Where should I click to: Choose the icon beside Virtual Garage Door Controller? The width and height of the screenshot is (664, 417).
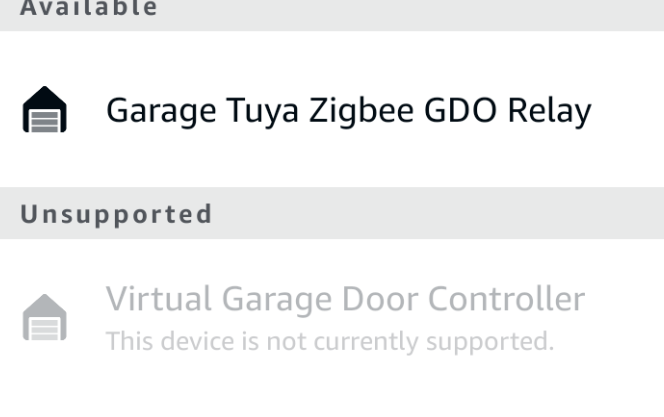44,317
